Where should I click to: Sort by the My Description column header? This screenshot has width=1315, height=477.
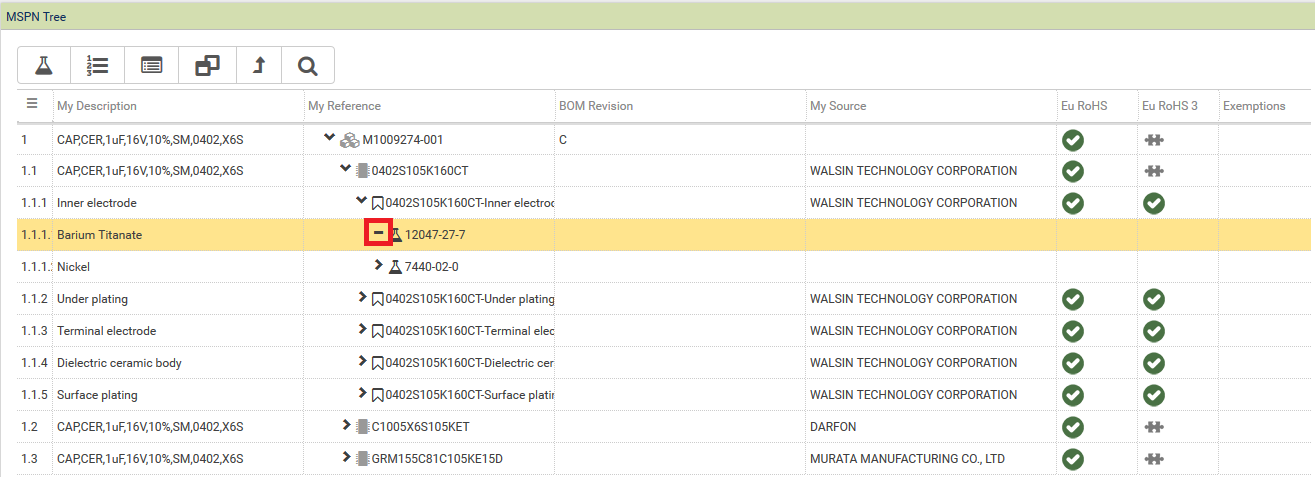97,106
